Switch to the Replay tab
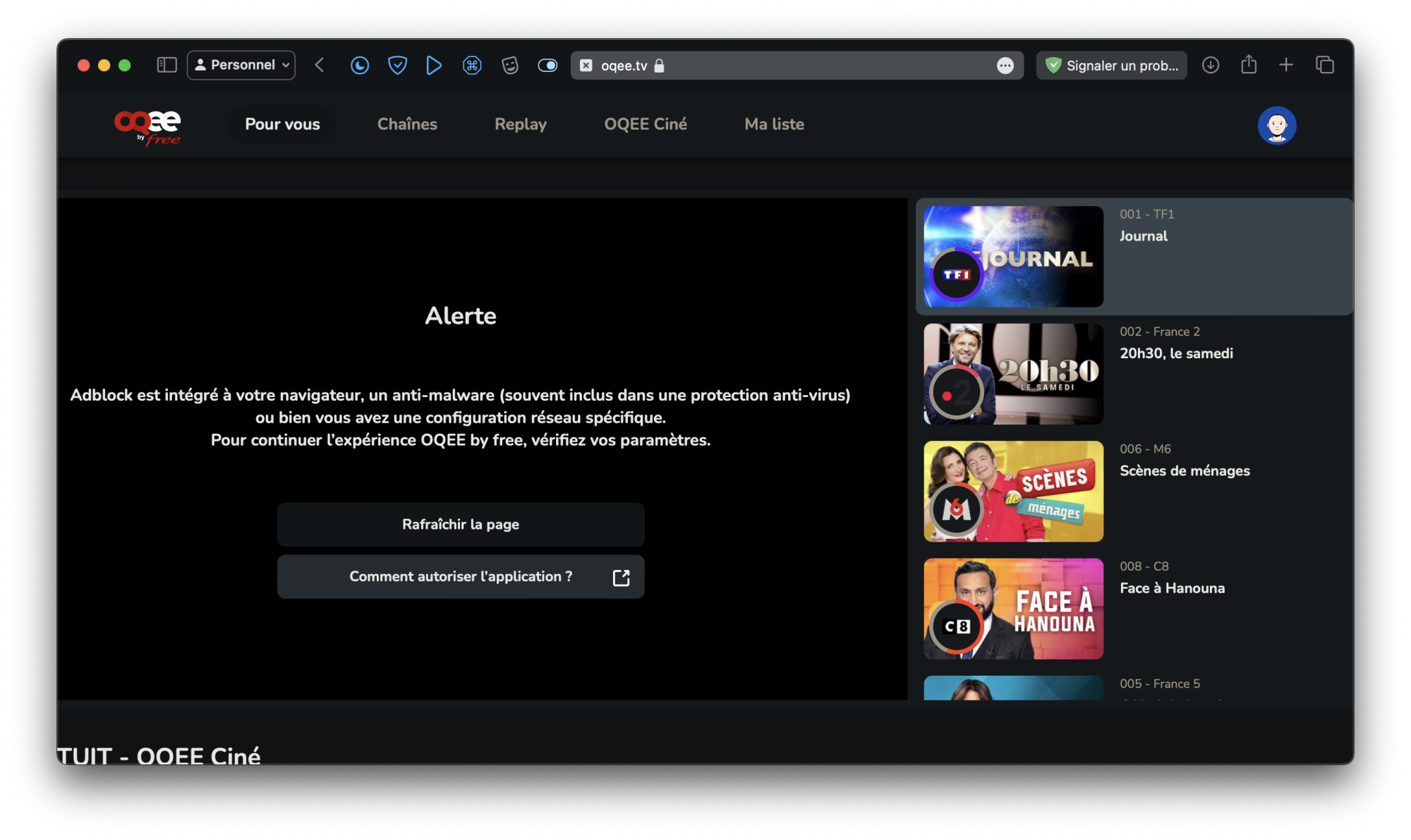Image resolution: width=1411 pixels, height=840 pixels. 520,124
